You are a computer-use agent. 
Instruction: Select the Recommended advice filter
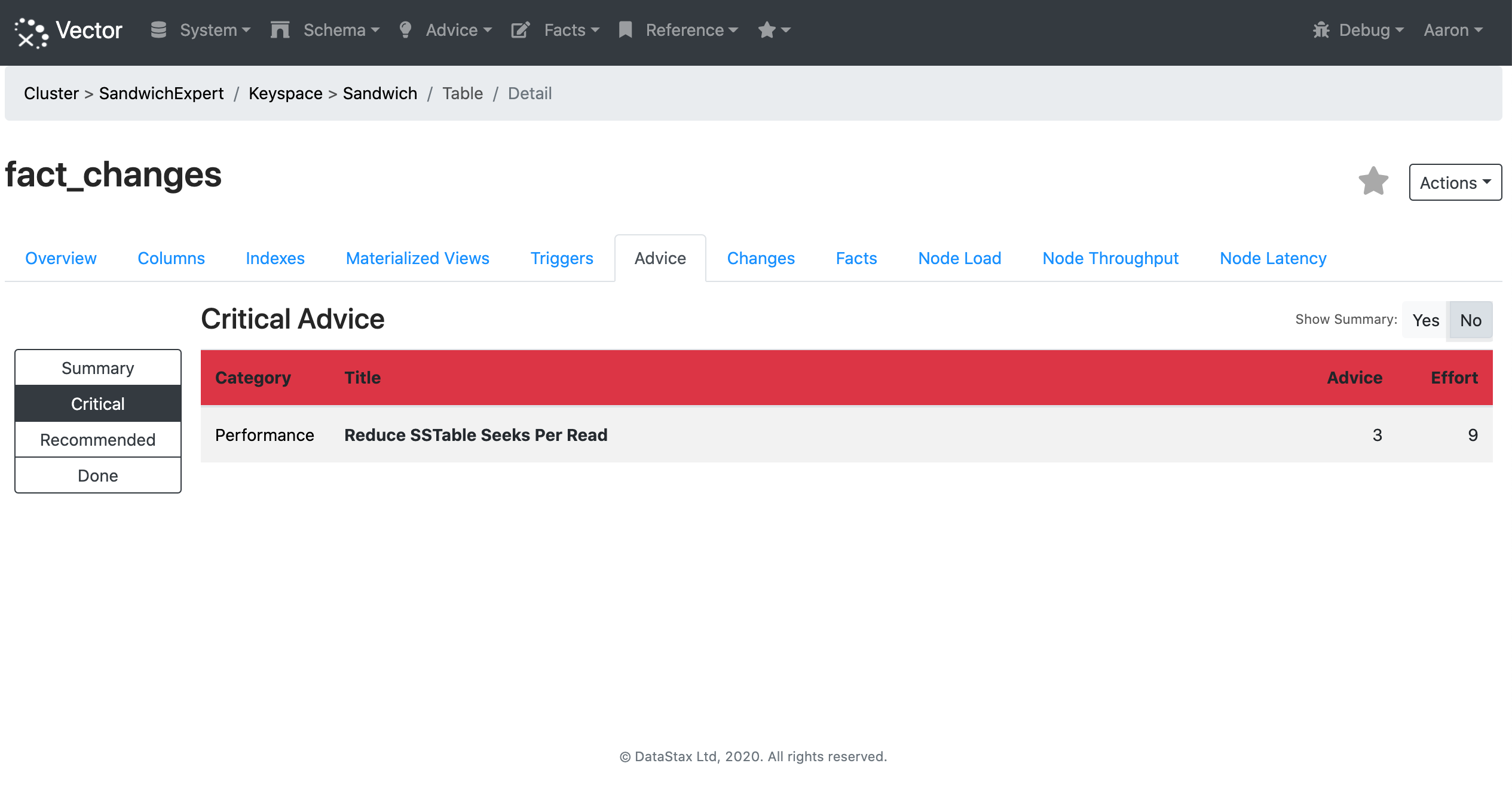98,440
